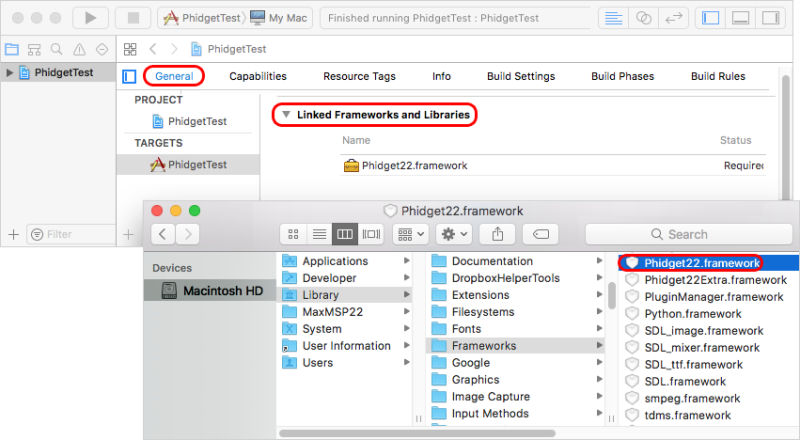The image size is (800, 440).
Task: Toggle the project and targets list sidebar
Action: tap(129, 77)
